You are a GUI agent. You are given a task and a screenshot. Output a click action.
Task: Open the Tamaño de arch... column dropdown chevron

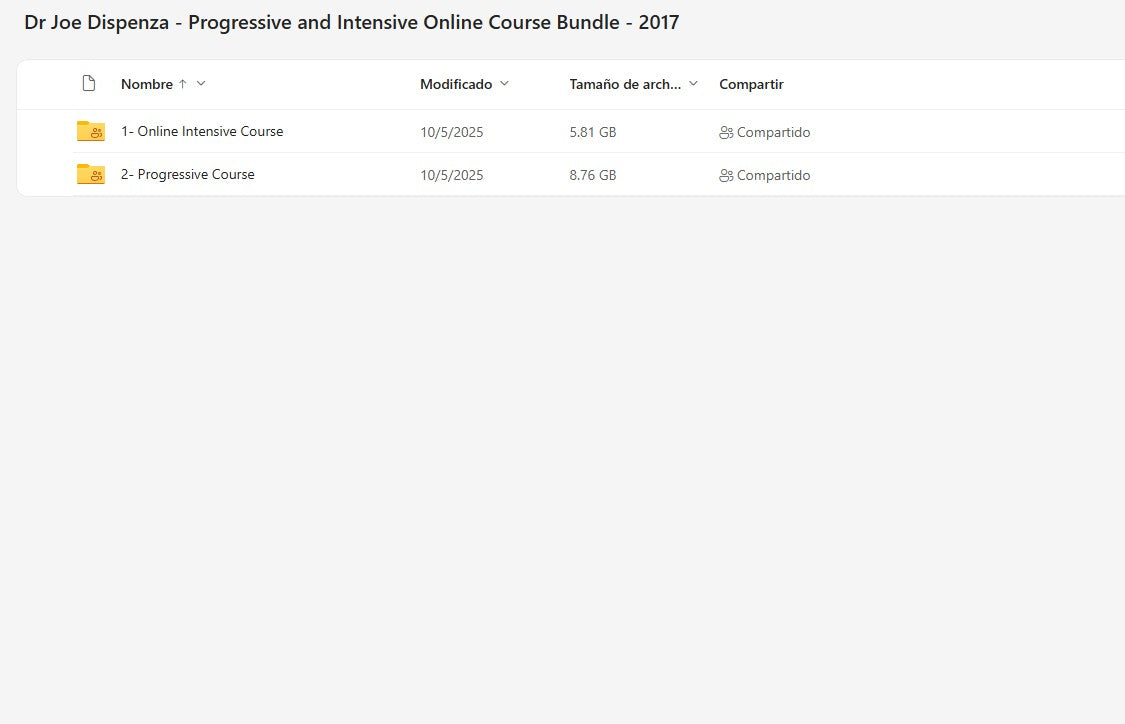tap(693, 84)
